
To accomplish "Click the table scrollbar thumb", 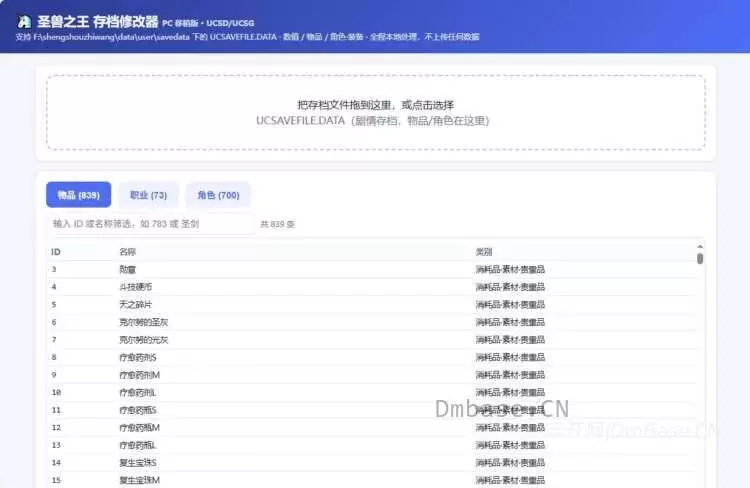I will click(x=700, y=258).
